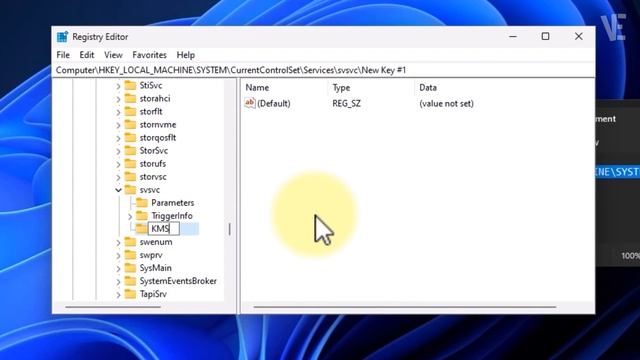Click the registry path address bar
The width and height of the screenshot is (640, 360).
[x=323, y=70]
